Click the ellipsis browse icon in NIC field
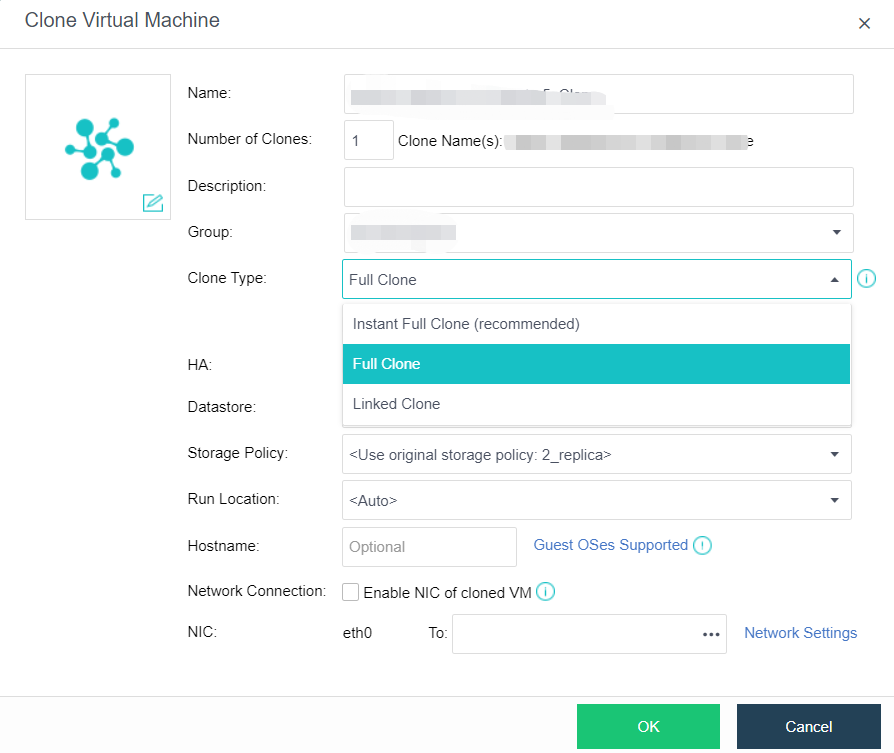Screen dimensions: 894x753 [x=711, y=634]
